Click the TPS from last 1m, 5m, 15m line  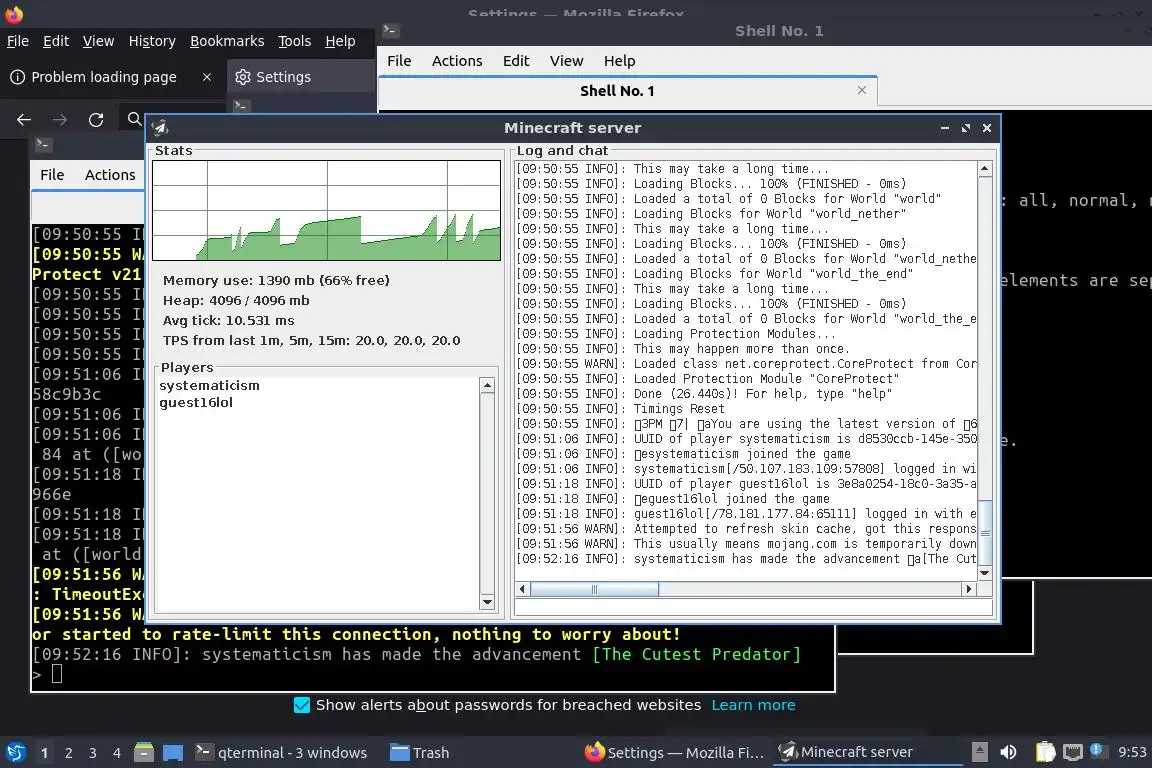pos(312,340)
